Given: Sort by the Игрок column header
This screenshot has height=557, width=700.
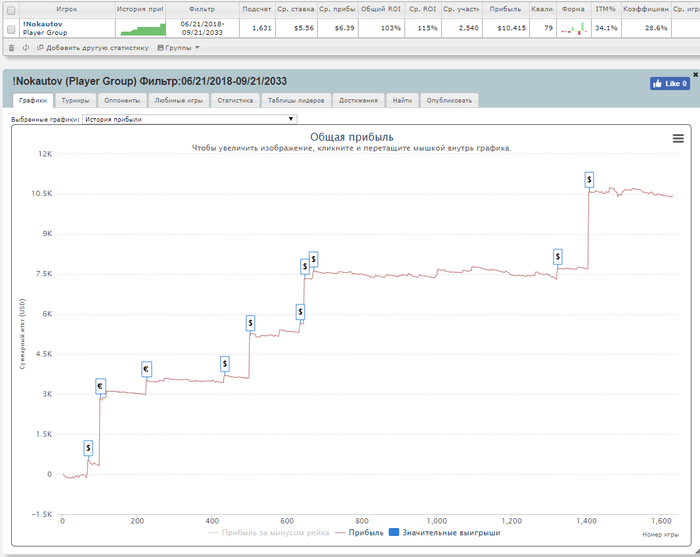Looking at the screenshot, I should click(67, 9).
